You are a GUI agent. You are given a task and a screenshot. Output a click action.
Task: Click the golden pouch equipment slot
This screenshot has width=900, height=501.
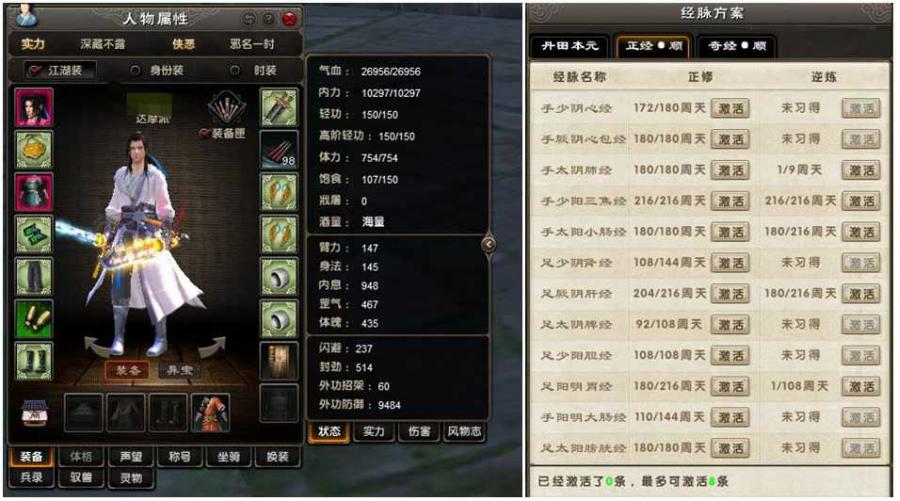34,150
